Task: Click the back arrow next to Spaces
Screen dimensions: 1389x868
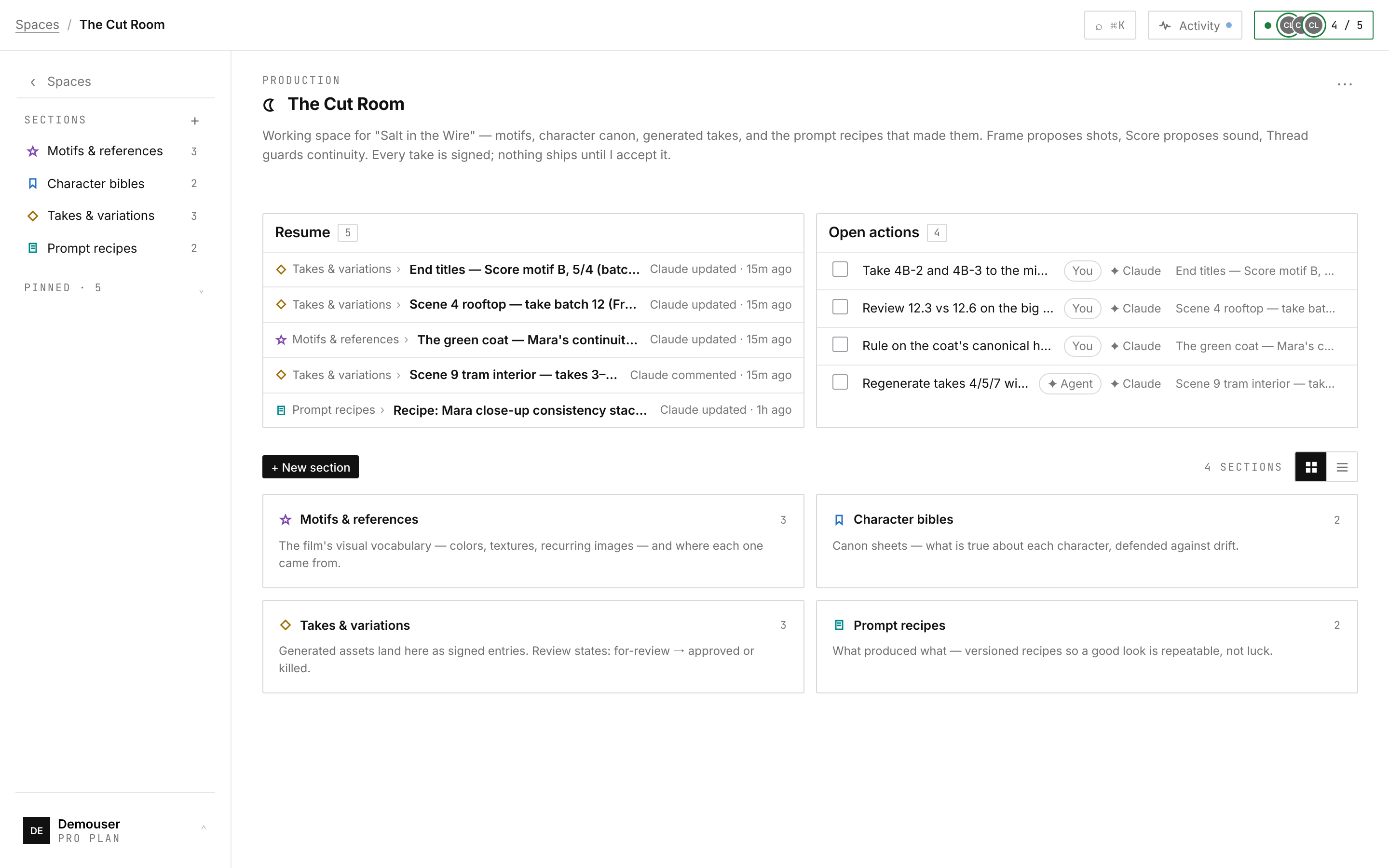Action: coord(33,82)
